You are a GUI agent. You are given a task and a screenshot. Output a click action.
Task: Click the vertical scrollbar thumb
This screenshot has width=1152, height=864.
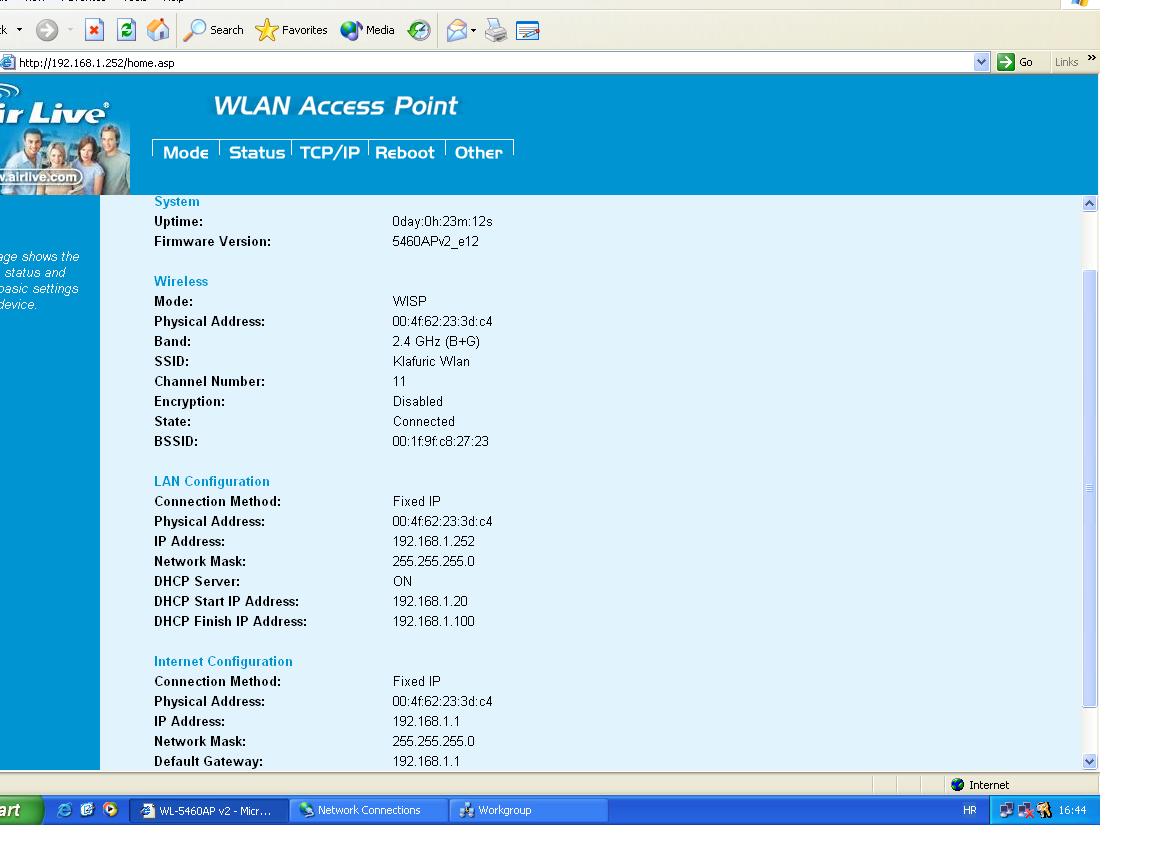[1090, 489]
